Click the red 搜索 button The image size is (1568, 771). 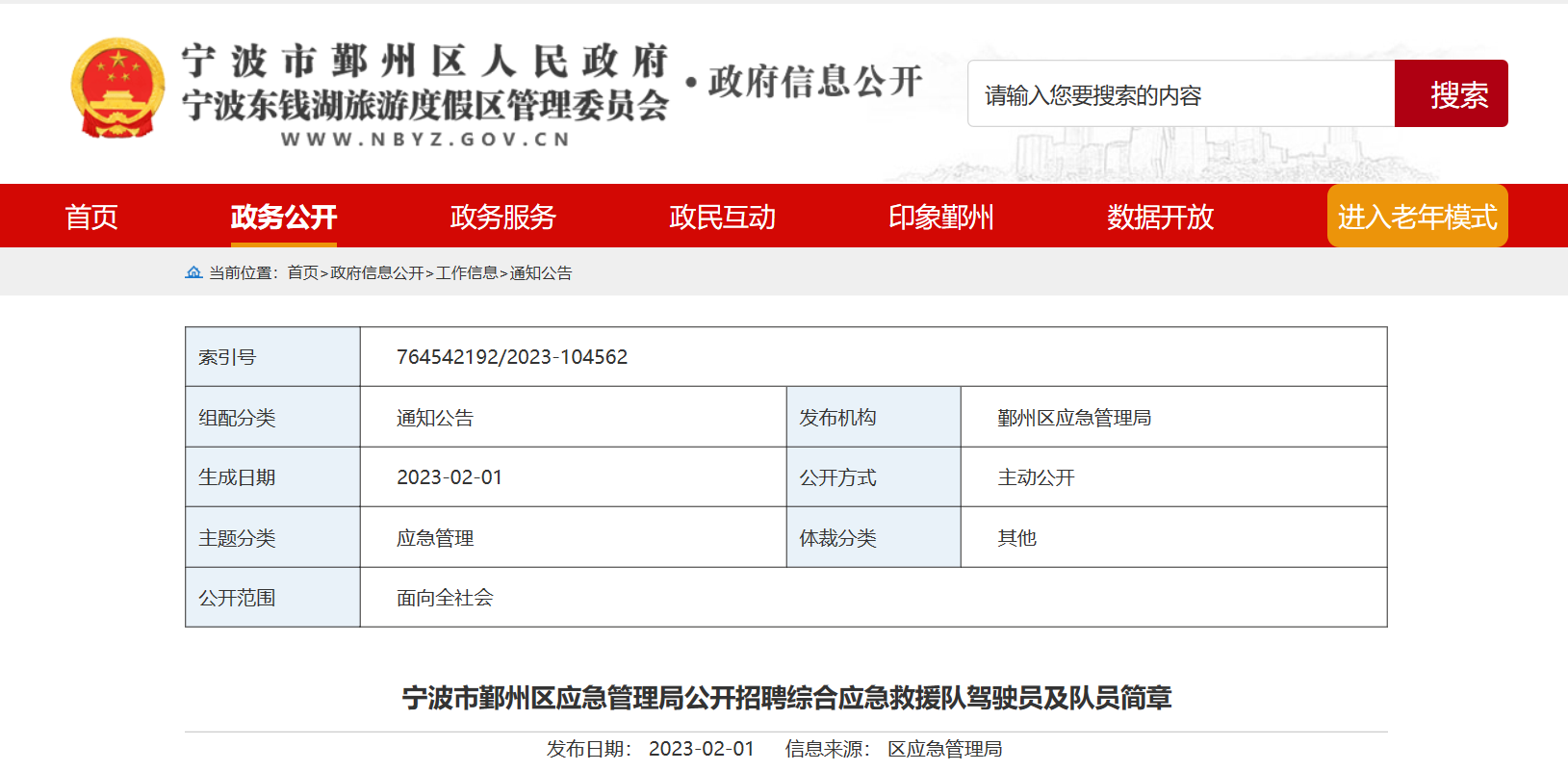pos(1452,94)
